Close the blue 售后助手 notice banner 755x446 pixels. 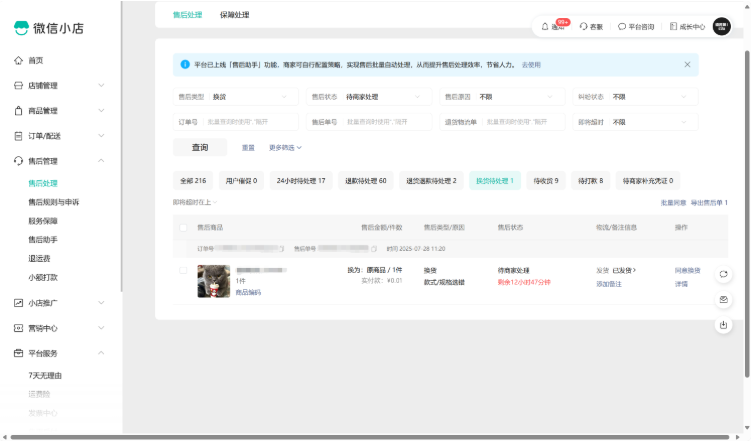687,64
